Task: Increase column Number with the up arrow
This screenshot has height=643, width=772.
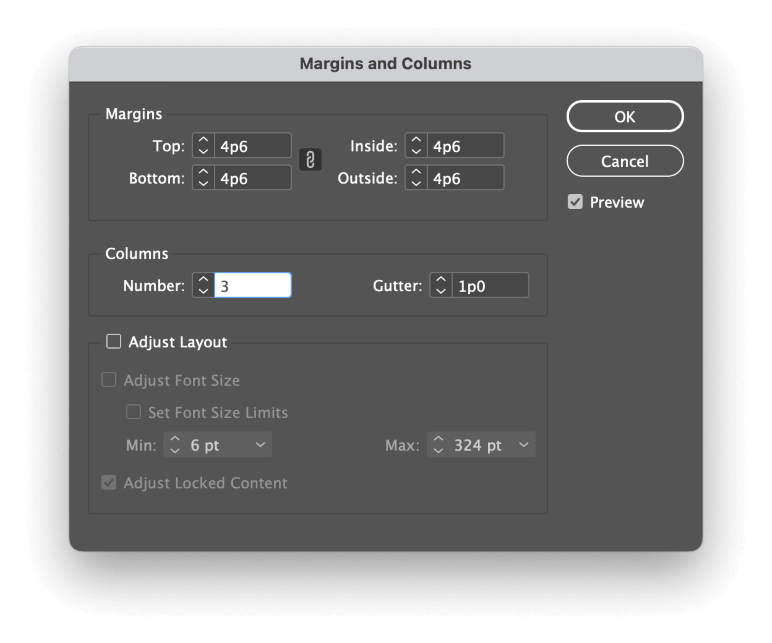Action: pyautogui.click(x=203, y=280)
